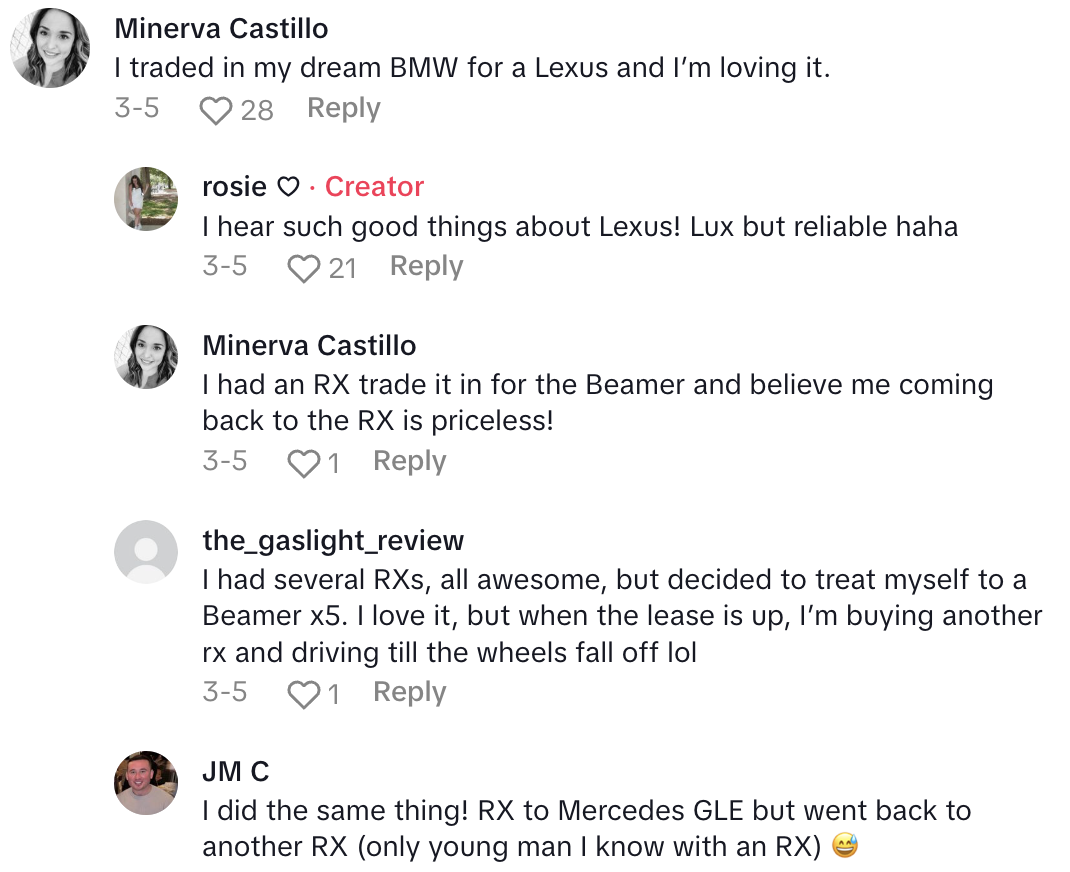Like Minerva Castillo's BMW trade-in comment
Viewport: 1070px width, 872px height.
click(x=215, y=110)
